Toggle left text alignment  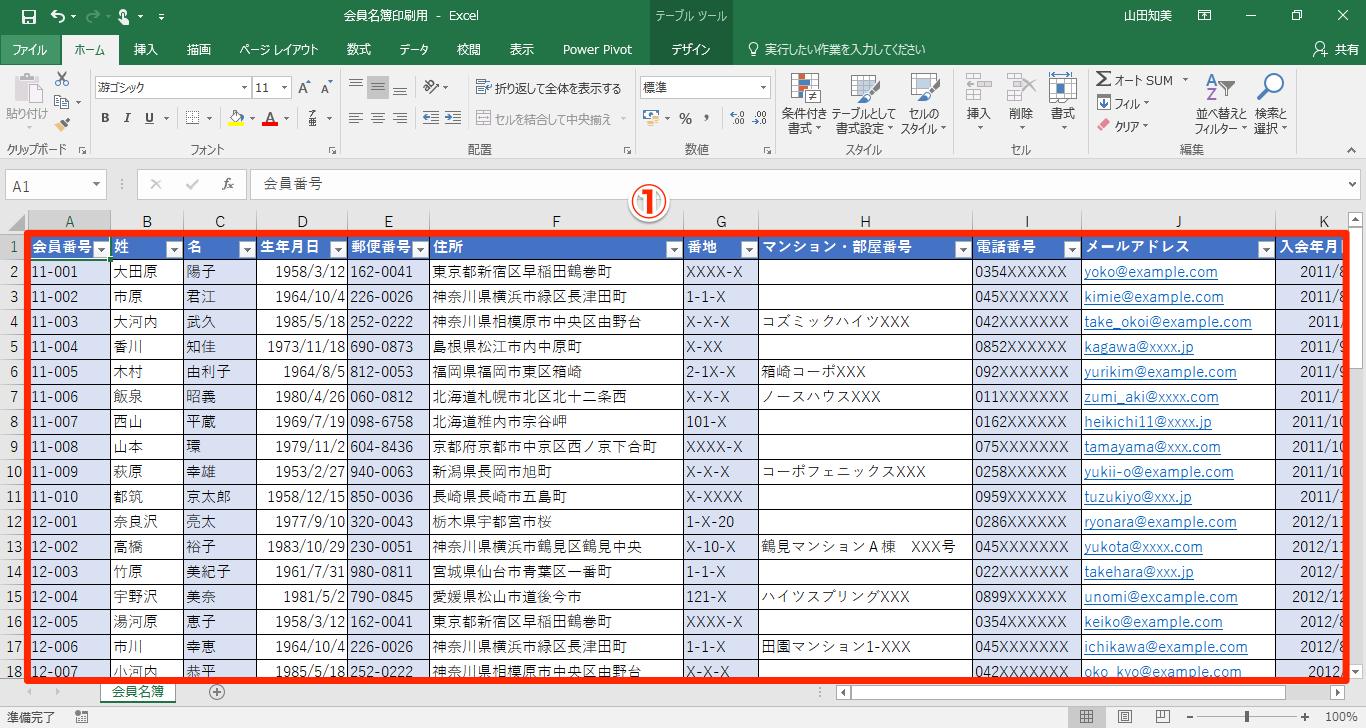[x=356, y=119]
